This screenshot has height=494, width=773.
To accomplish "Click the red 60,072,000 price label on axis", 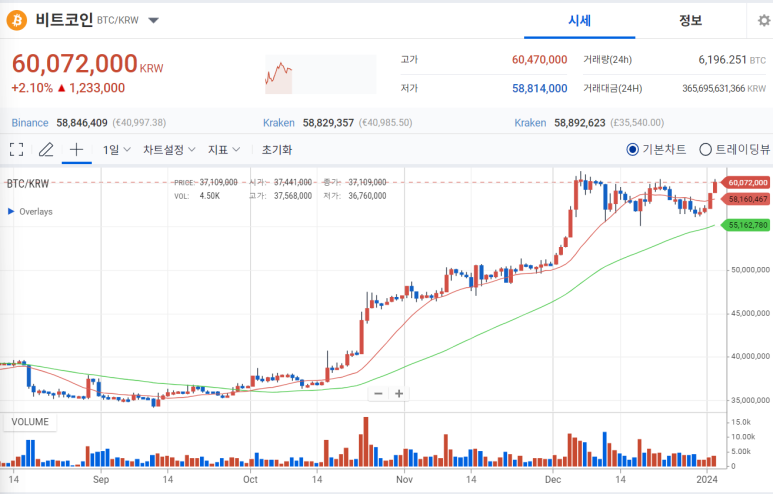I will click(748, 183).
